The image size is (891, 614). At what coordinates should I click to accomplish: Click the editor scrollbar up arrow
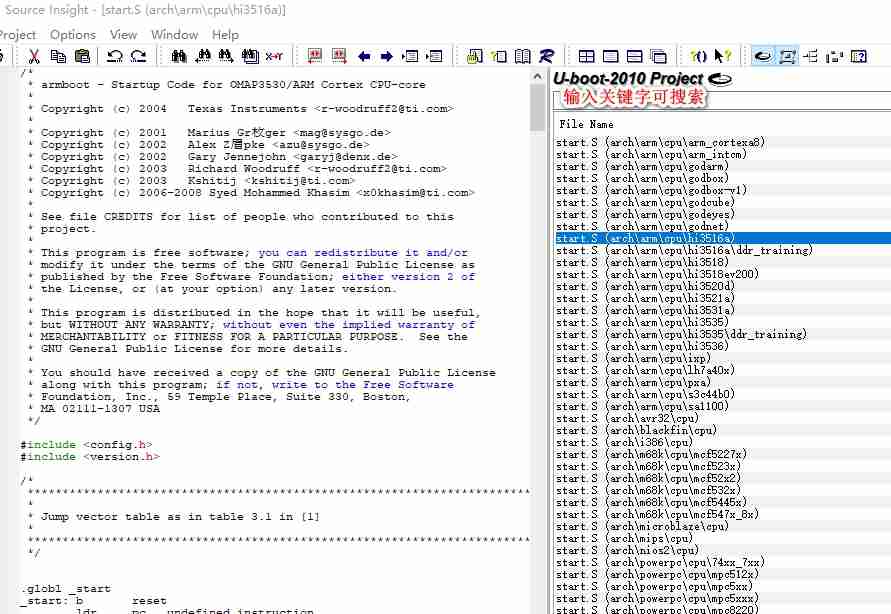tap(538, 76)
